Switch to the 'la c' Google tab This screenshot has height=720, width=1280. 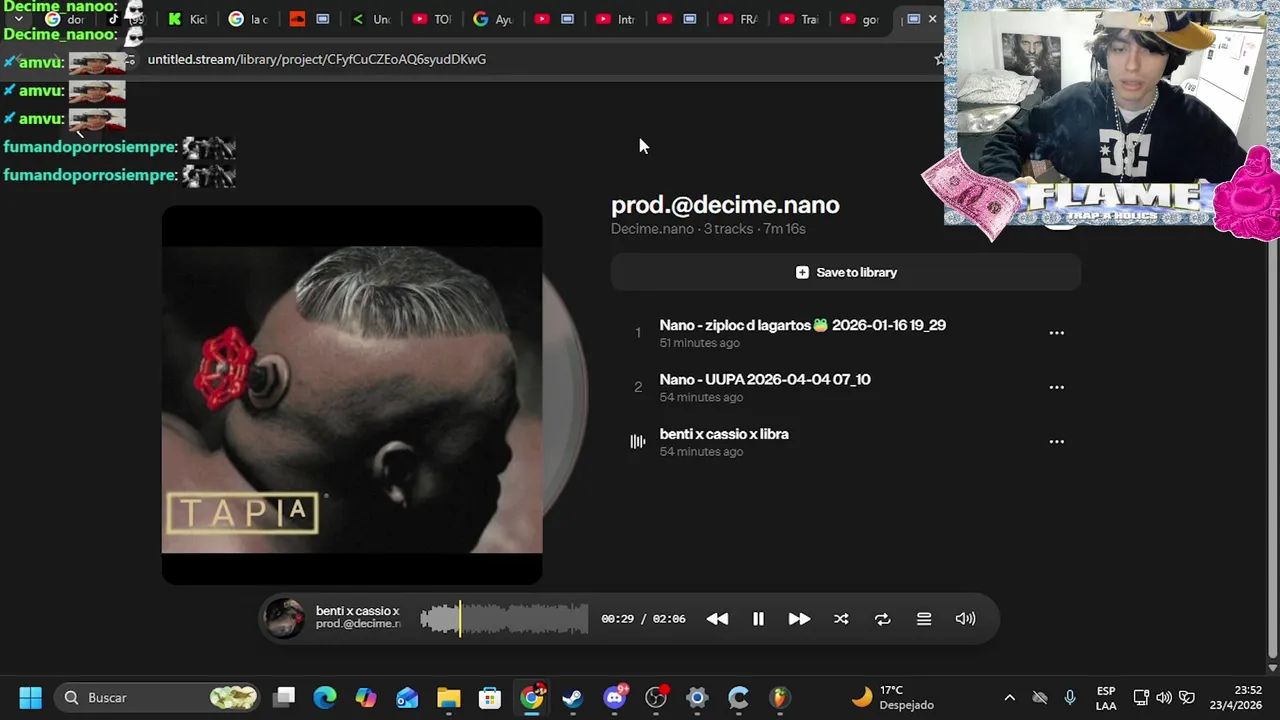[x=248, y=19]
